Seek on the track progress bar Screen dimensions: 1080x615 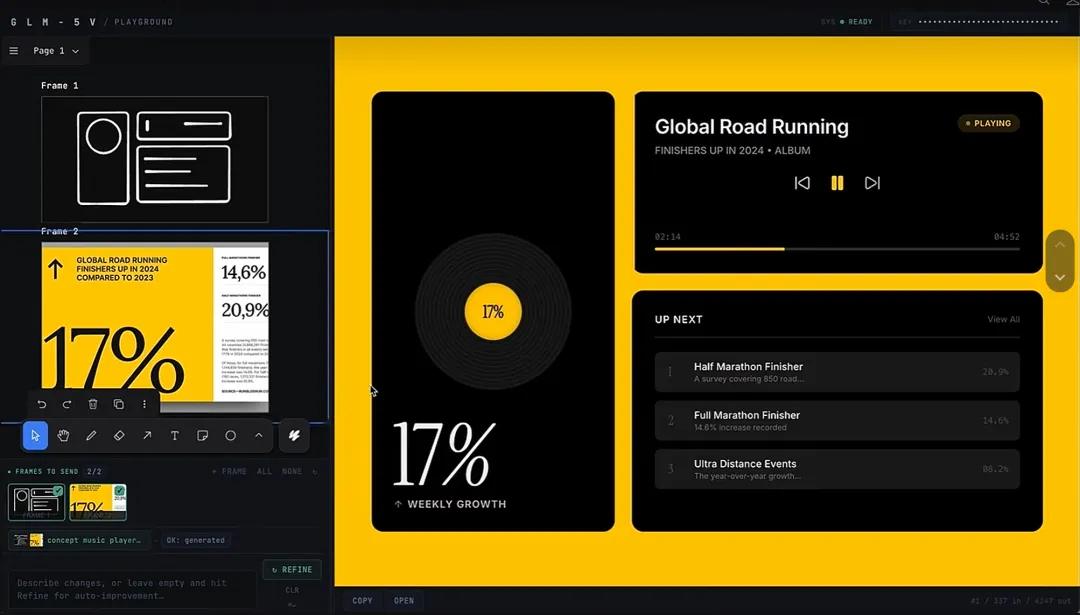(x=837, y=249)
